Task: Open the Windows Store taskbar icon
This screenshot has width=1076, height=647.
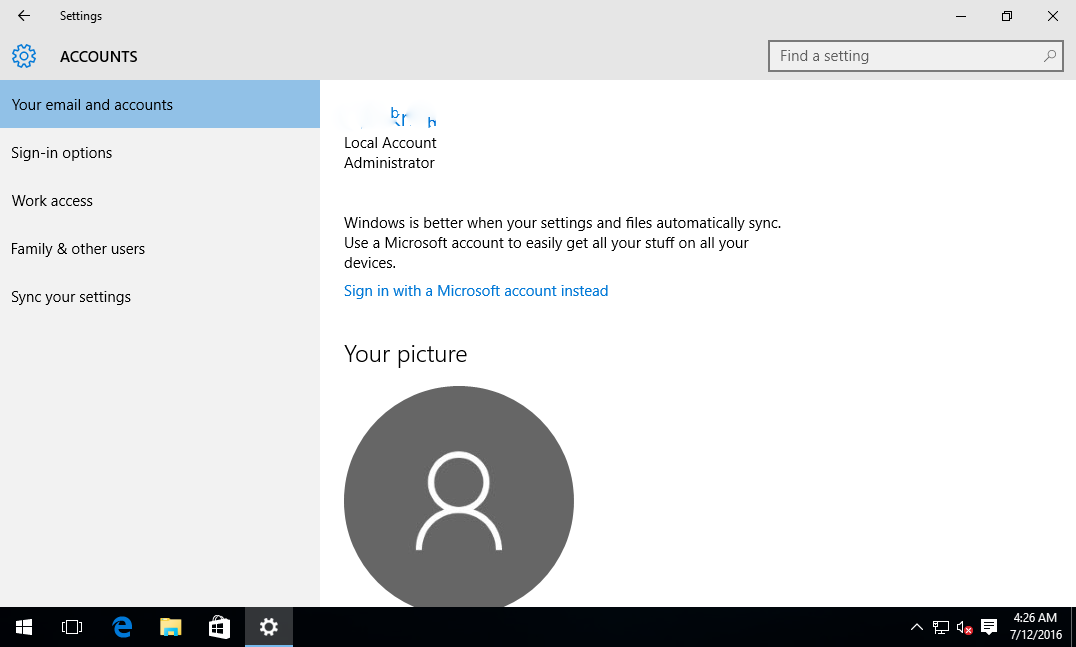Action: 220,627
